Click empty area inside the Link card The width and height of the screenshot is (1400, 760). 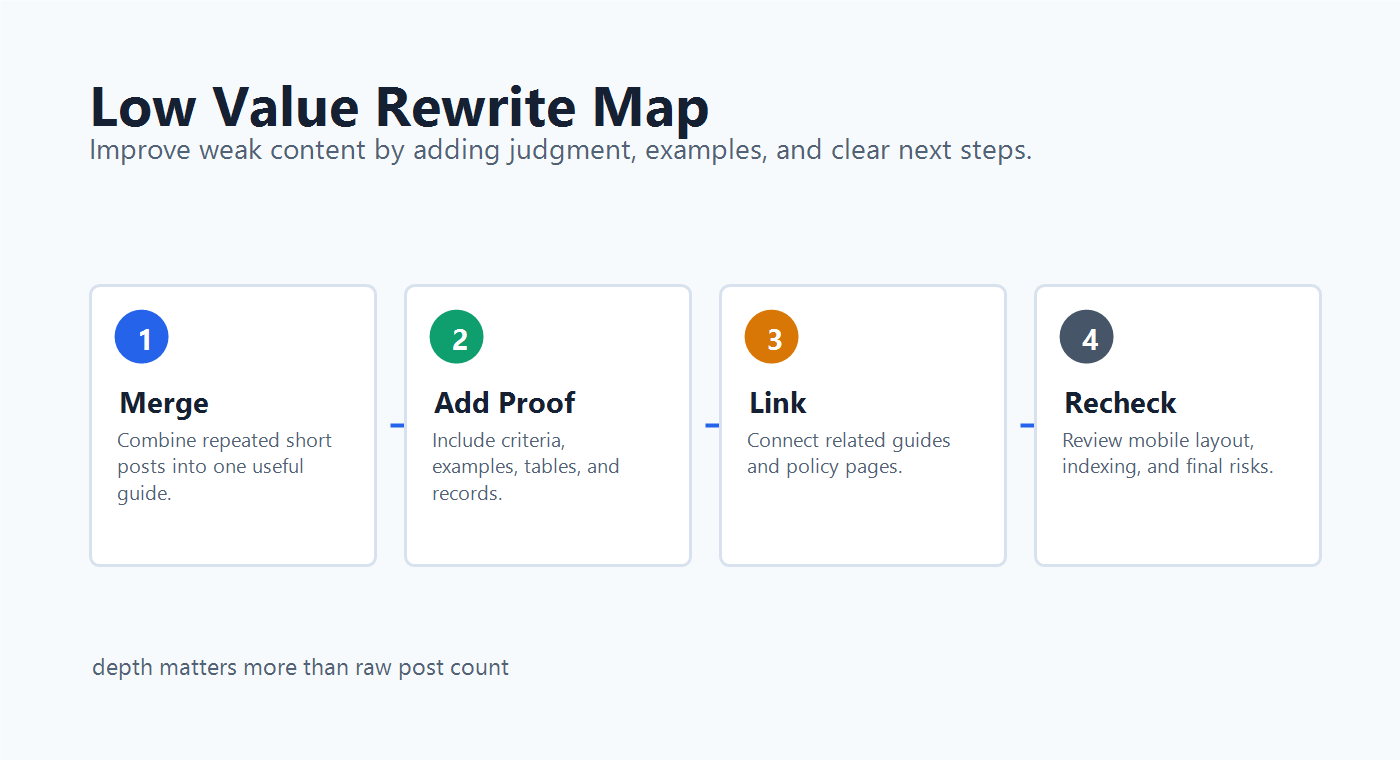(x=862, y=525)
